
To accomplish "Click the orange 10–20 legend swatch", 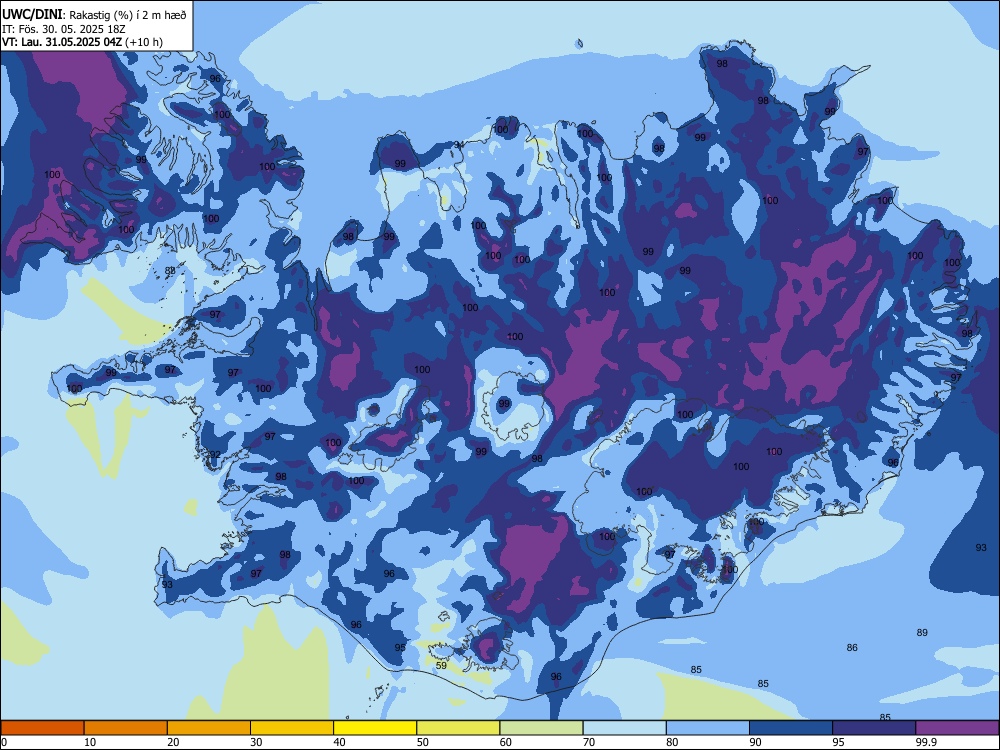I will 126,728.
